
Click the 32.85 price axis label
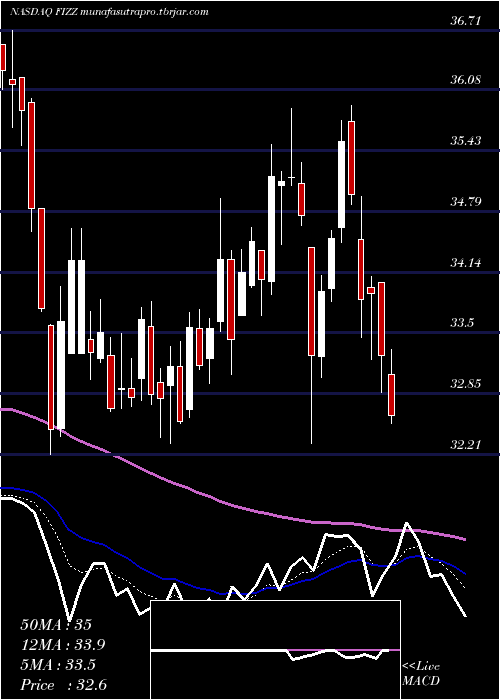tap(466, 384)
